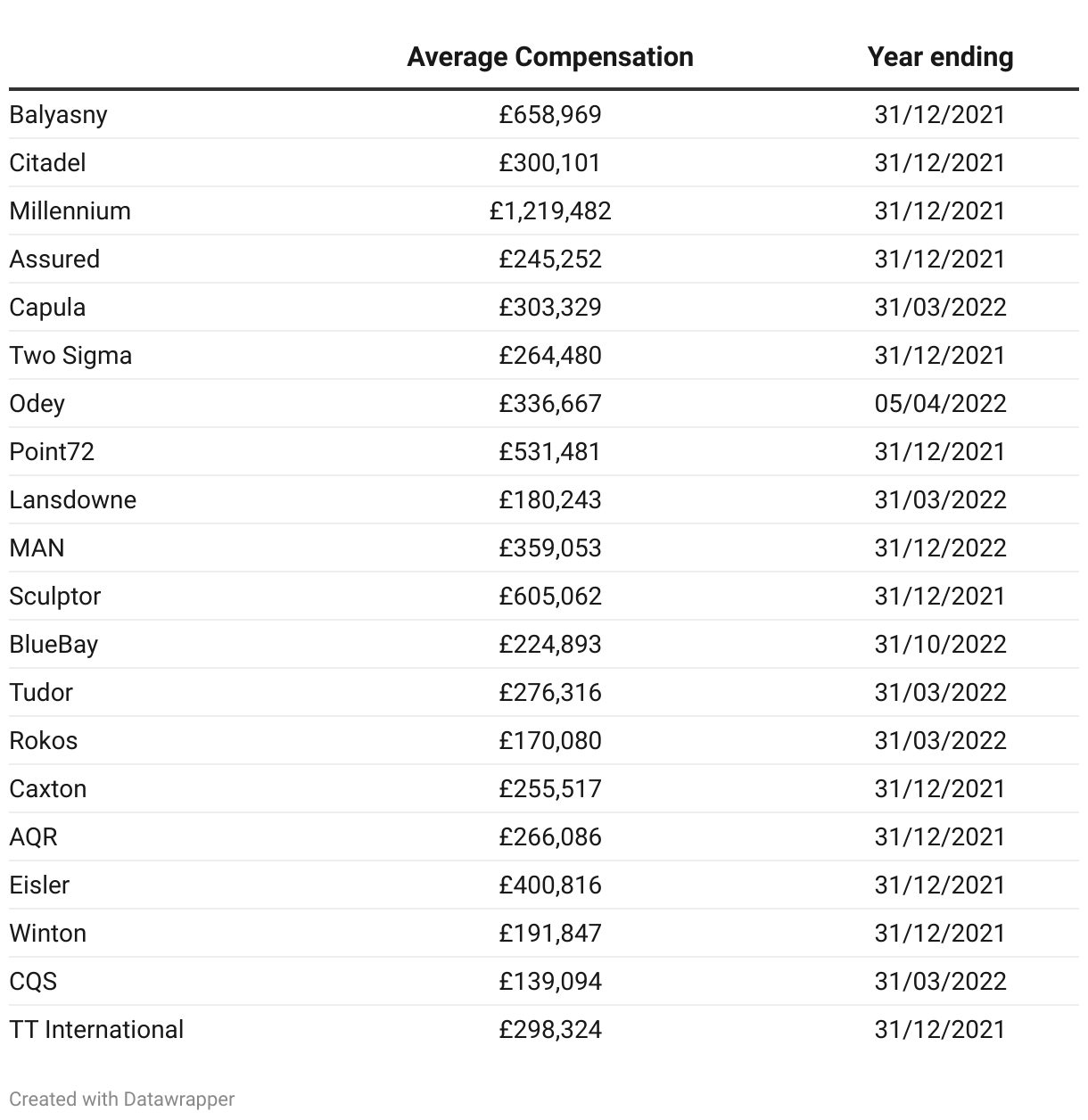
Task: Click the Assured row name
Action: click(54, 259)
